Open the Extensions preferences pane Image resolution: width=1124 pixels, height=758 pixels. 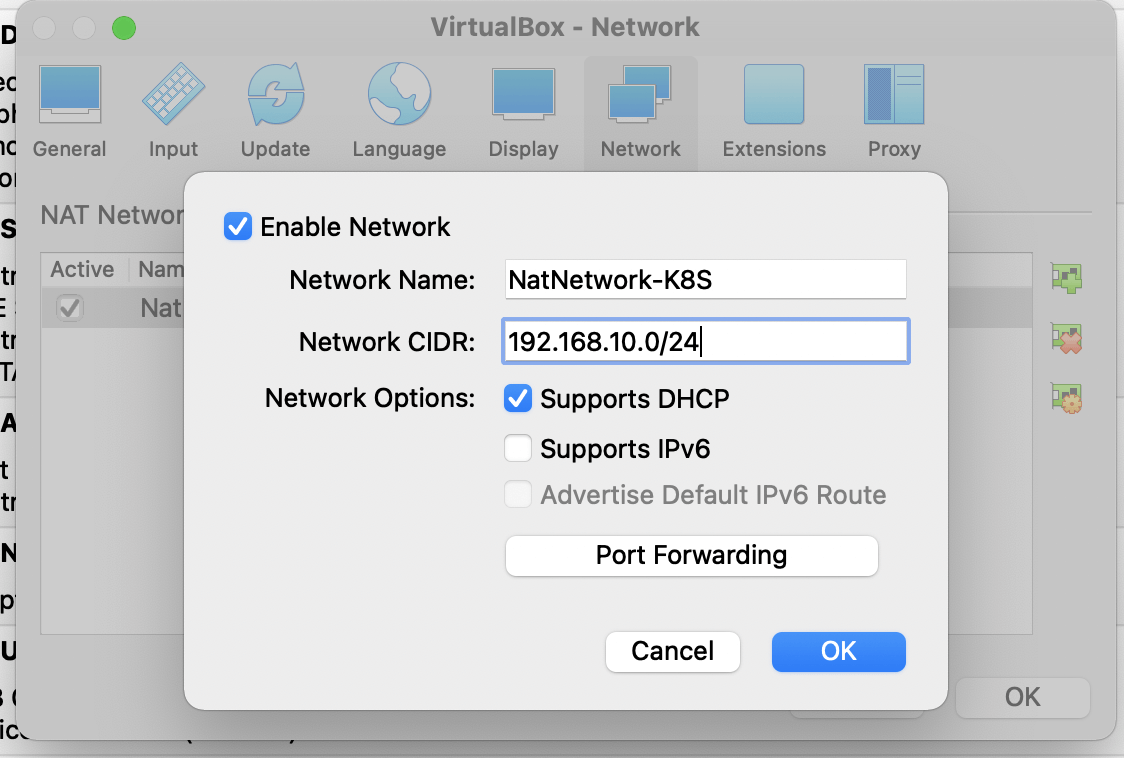click(x=774, y=111)
